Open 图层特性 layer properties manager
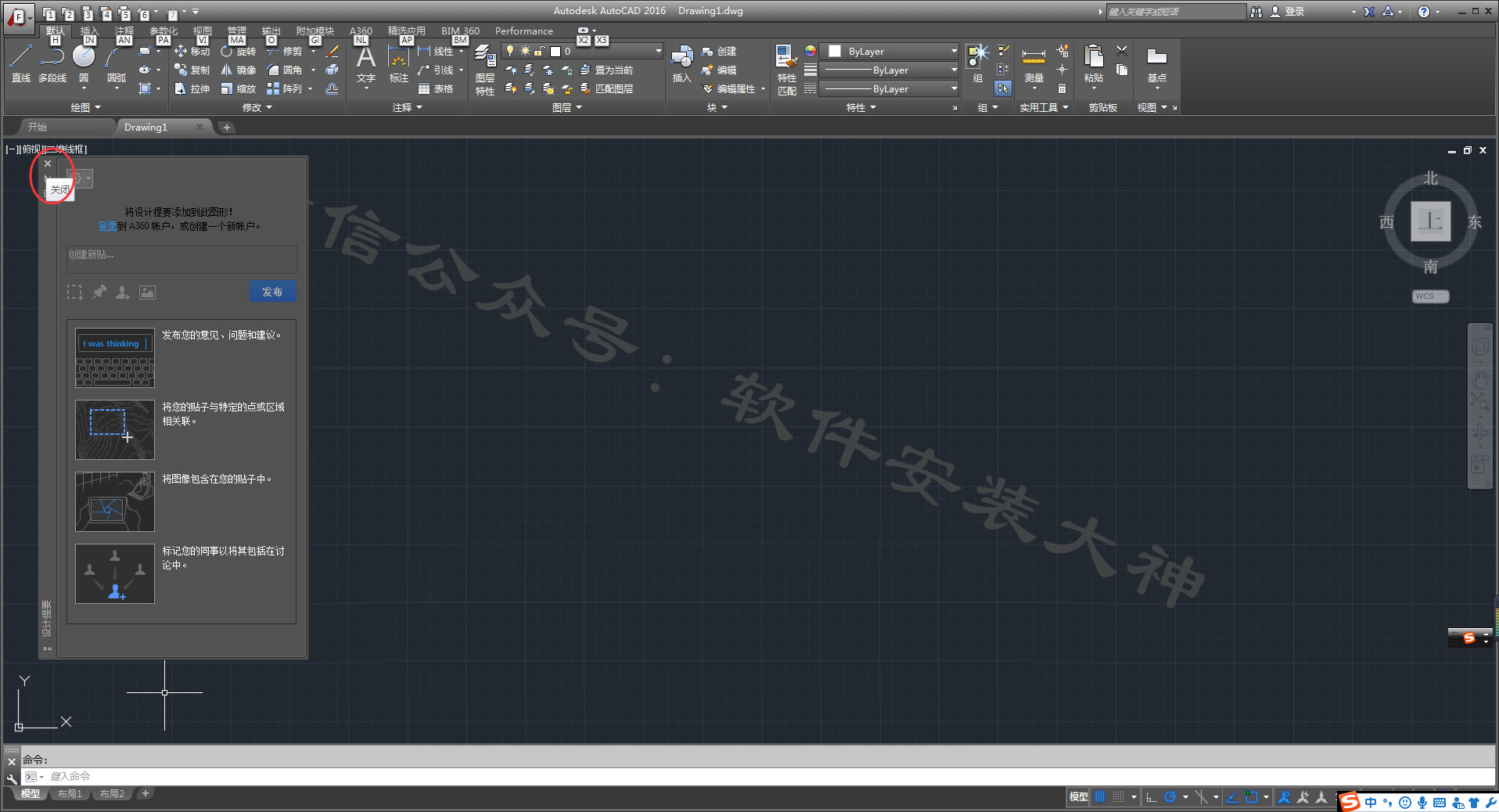1499x812 pixels. coord(485,70)
